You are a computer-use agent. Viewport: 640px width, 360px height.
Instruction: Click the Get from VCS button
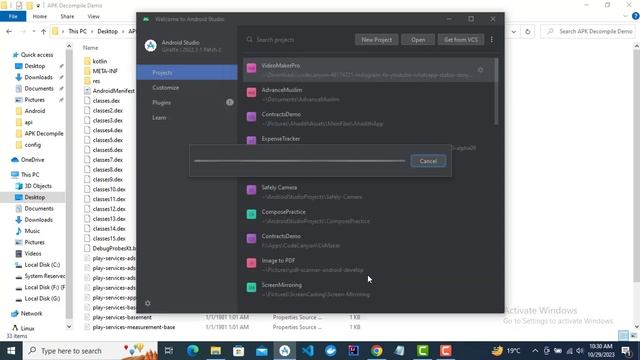tap(461, 40)
